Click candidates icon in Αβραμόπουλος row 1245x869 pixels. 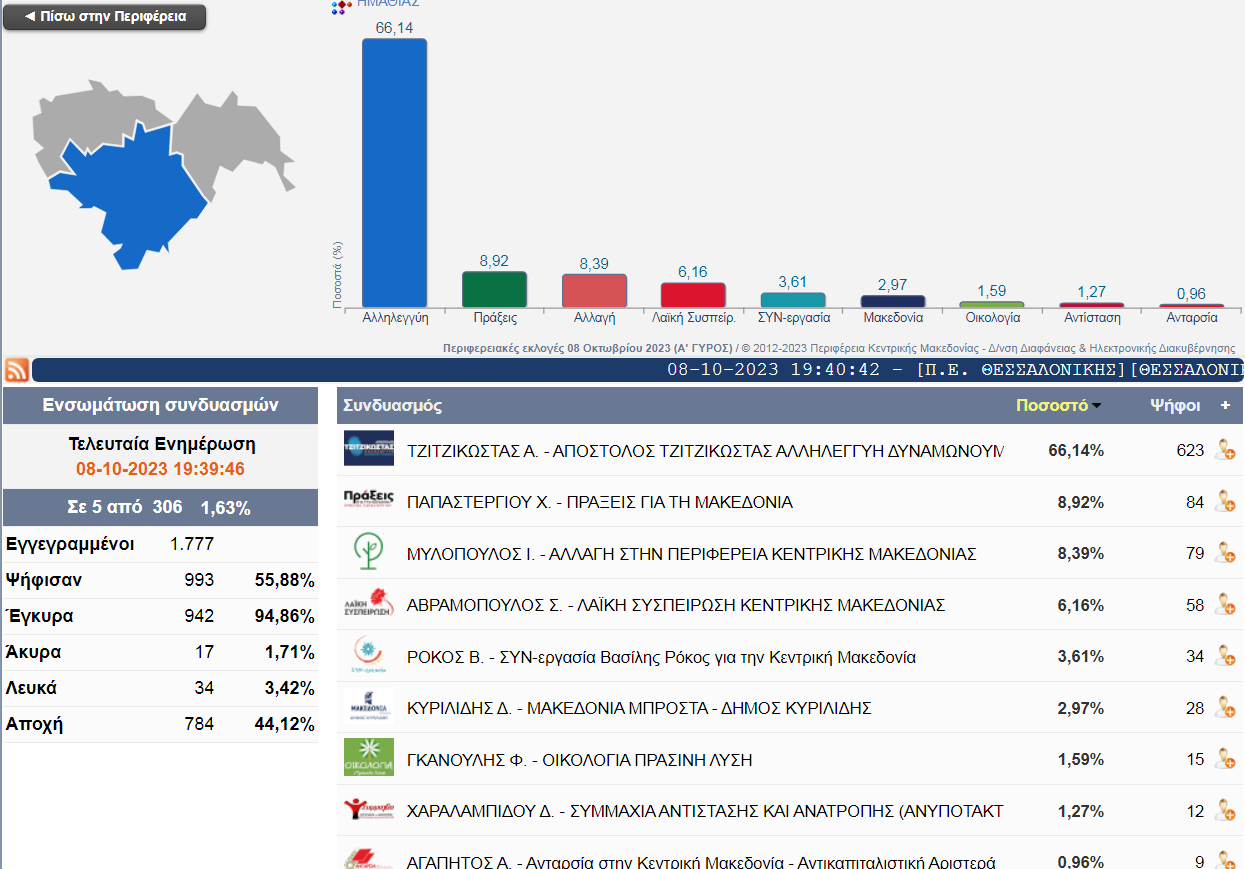click(x=1224, y=605)
